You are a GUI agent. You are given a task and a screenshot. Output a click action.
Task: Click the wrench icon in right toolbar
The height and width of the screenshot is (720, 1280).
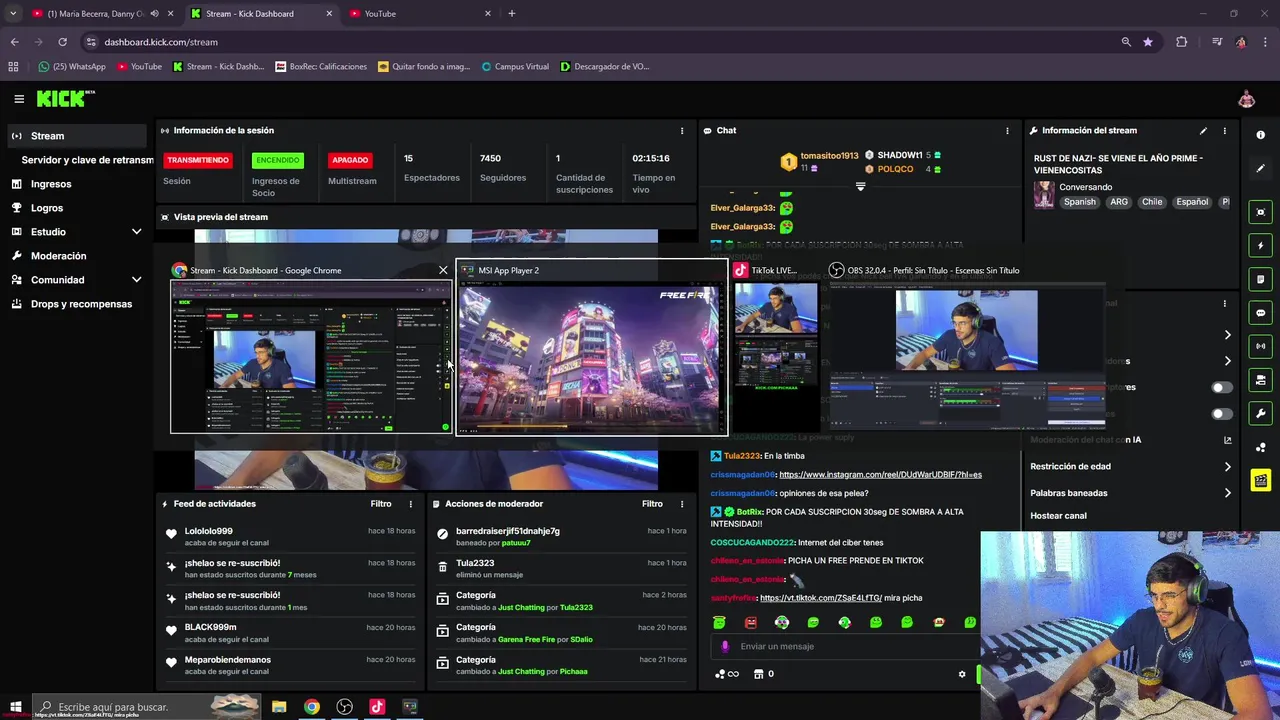[1260, 413]
